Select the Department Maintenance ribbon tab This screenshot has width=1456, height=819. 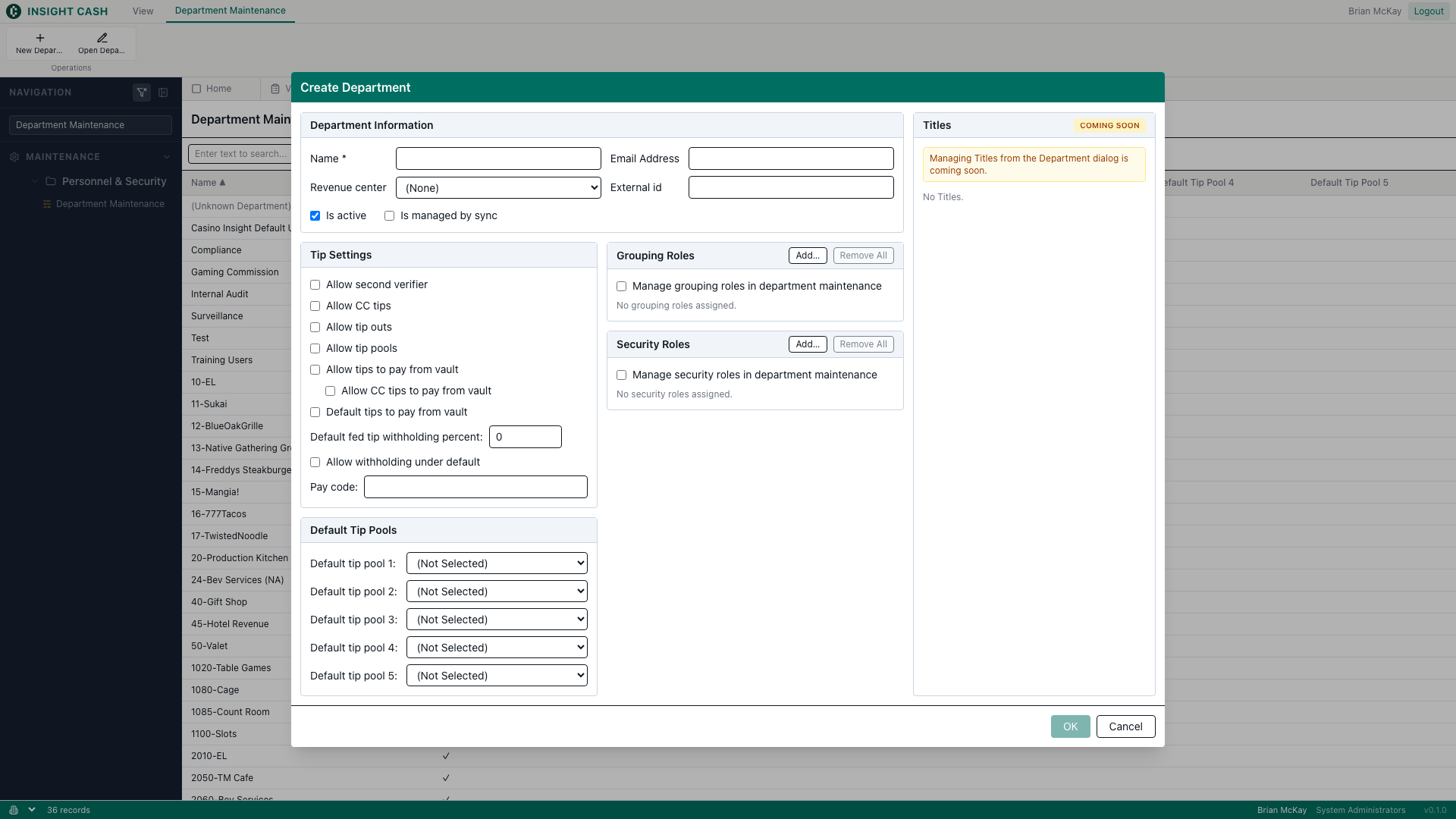click(230, 11)
